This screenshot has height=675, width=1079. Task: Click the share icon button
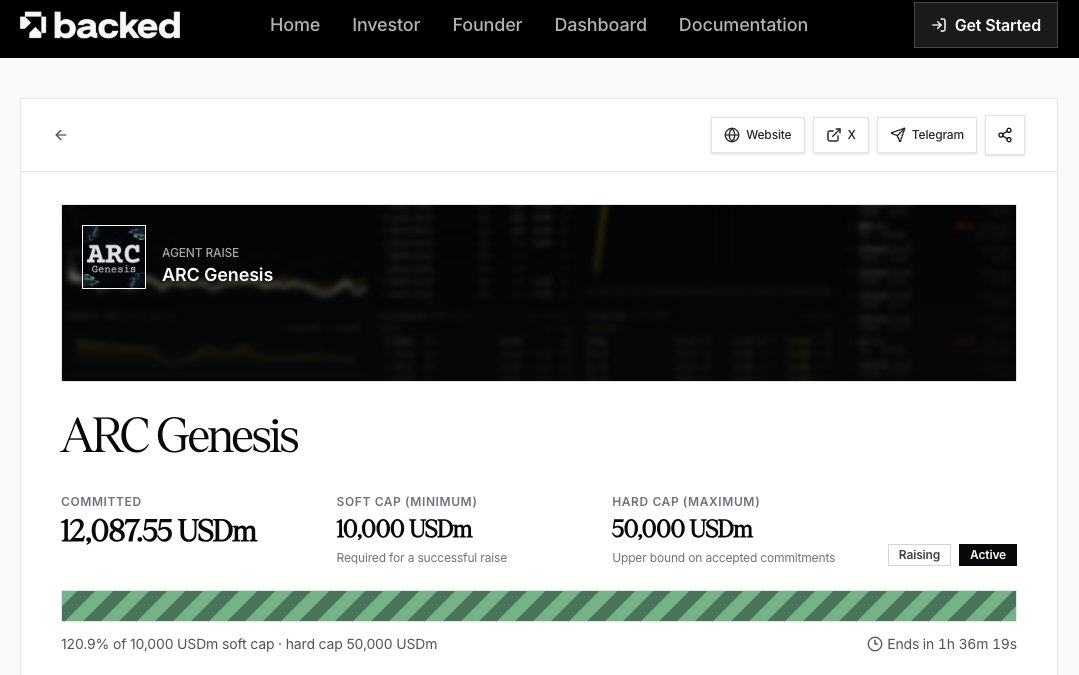coord(1005,135)
